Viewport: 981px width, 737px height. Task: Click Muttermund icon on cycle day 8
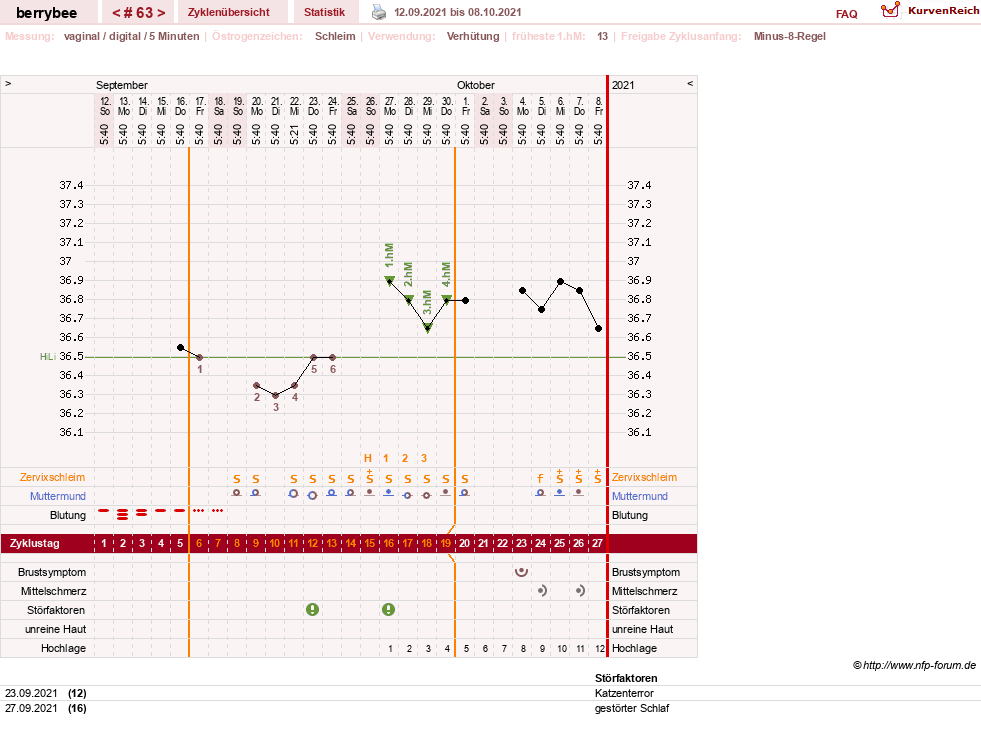tap(236, 493)
